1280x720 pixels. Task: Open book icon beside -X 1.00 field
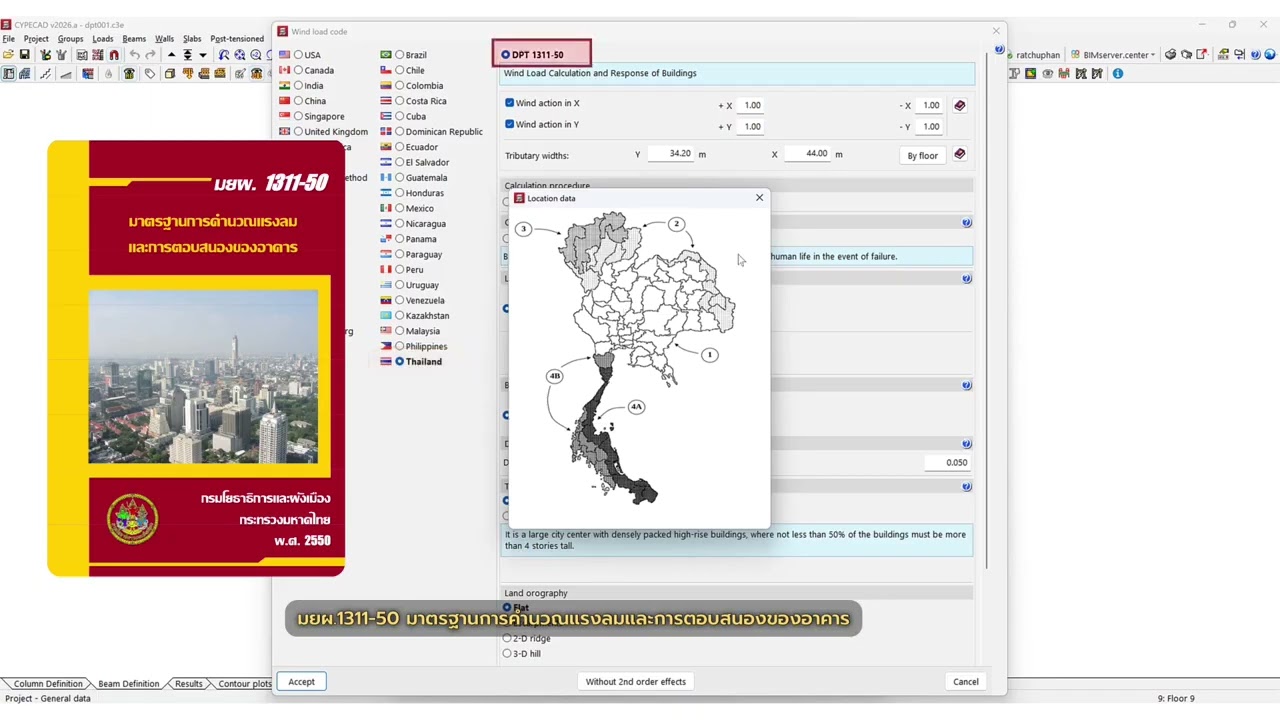pos(960,105)
